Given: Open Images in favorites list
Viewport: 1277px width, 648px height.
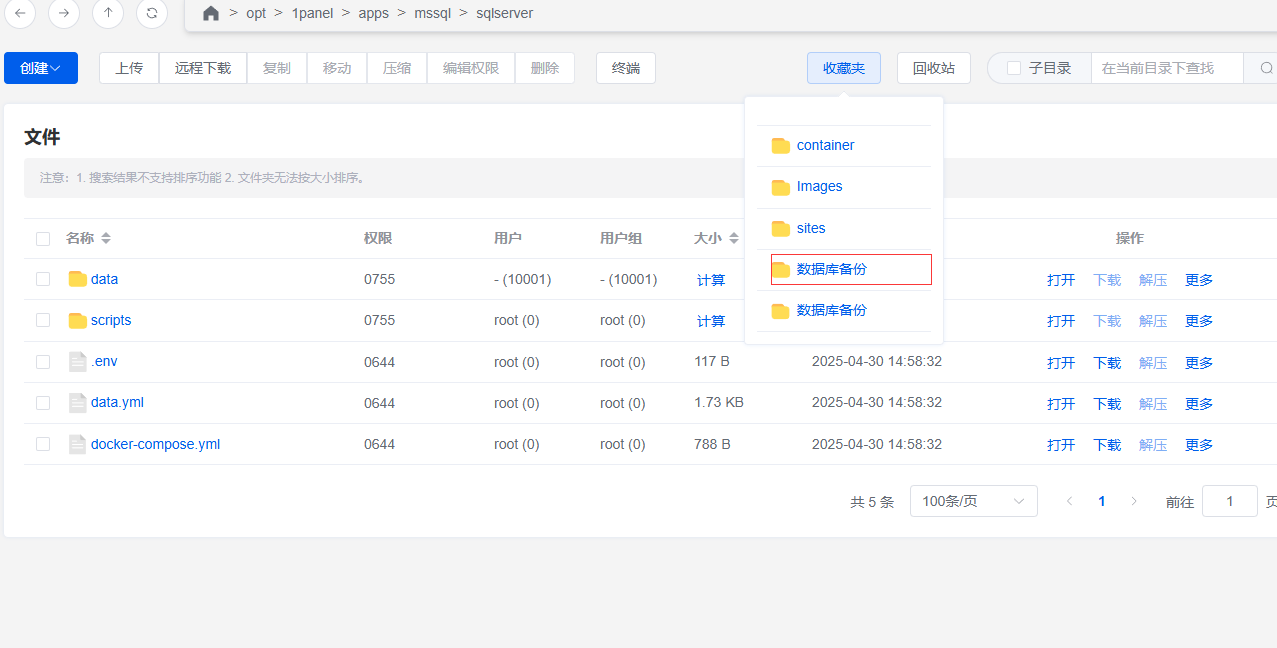Looking at the screenshot, I should 819,187.
